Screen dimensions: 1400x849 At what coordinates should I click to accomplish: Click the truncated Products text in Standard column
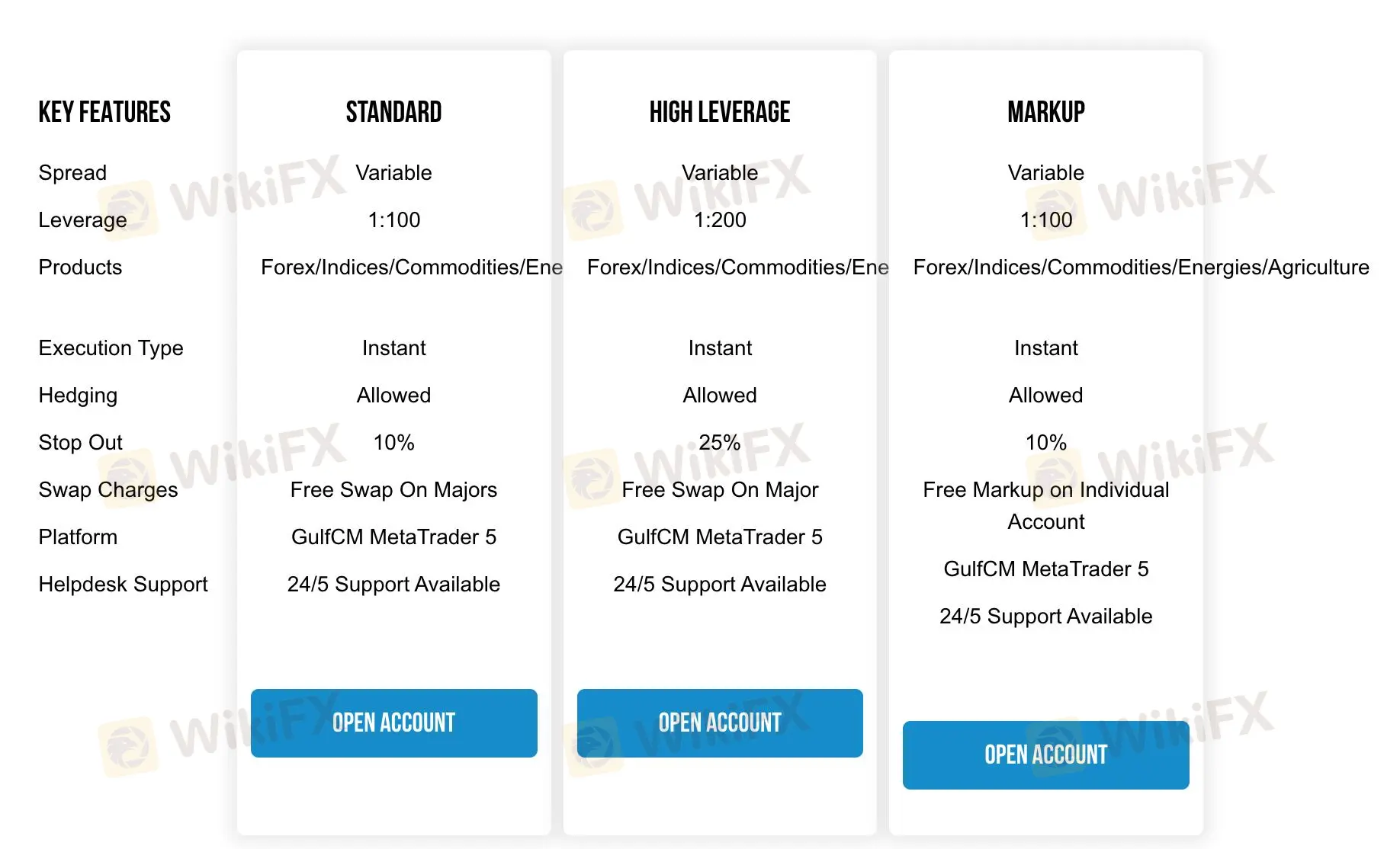[412, 268]
